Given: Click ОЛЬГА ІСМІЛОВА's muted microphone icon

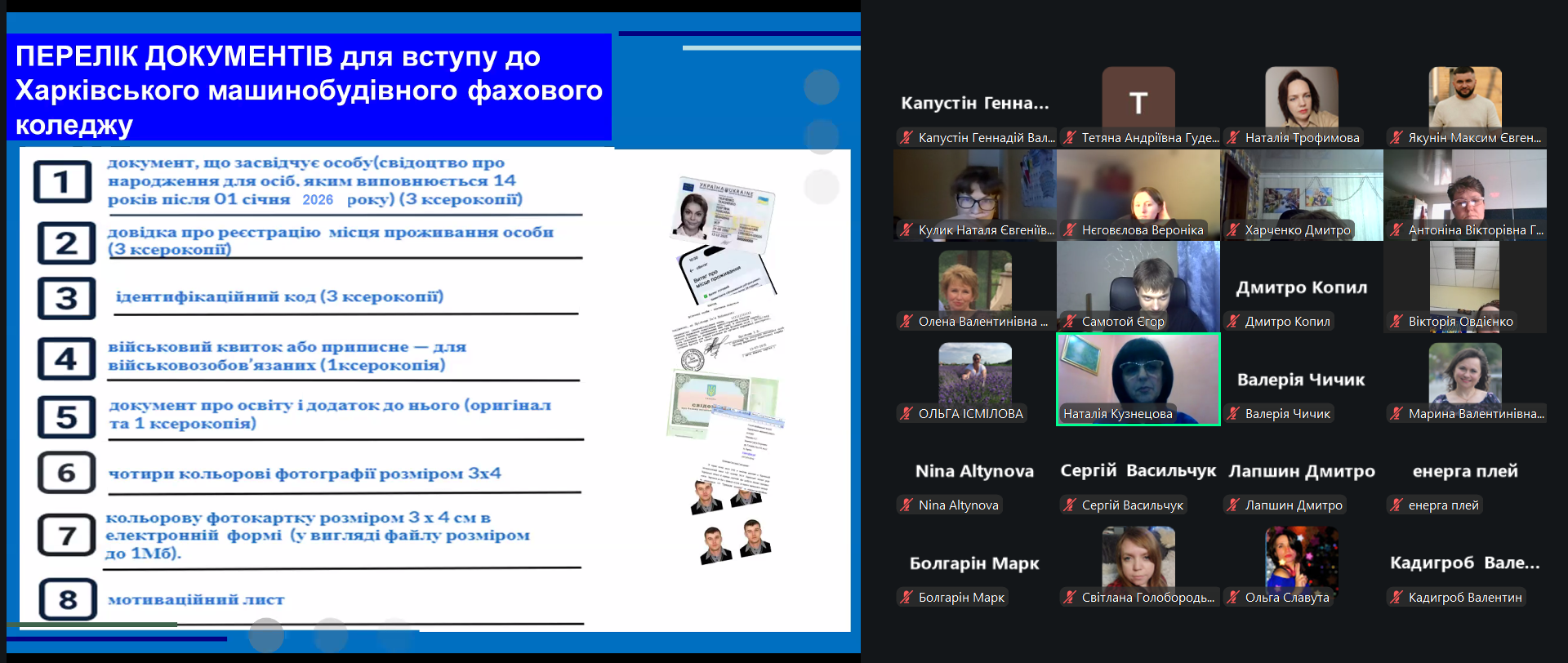Looking at the screenshot, I should coord(906,414).
